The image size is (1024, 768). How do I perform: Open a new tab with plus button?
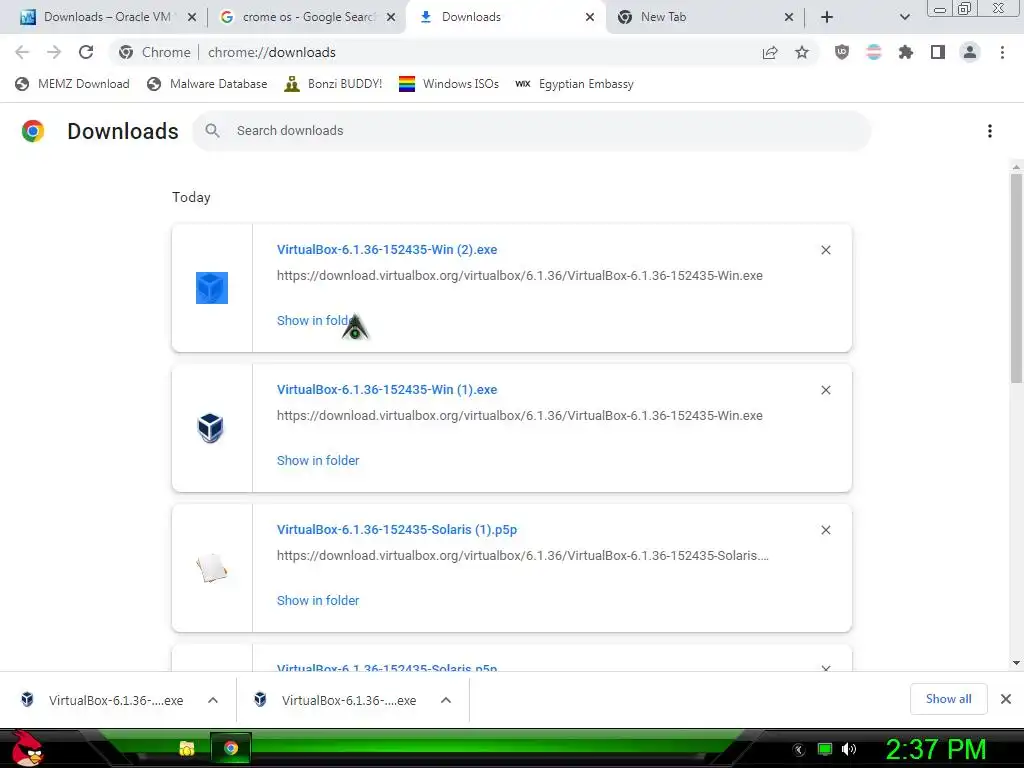click(x=827, y=17)
